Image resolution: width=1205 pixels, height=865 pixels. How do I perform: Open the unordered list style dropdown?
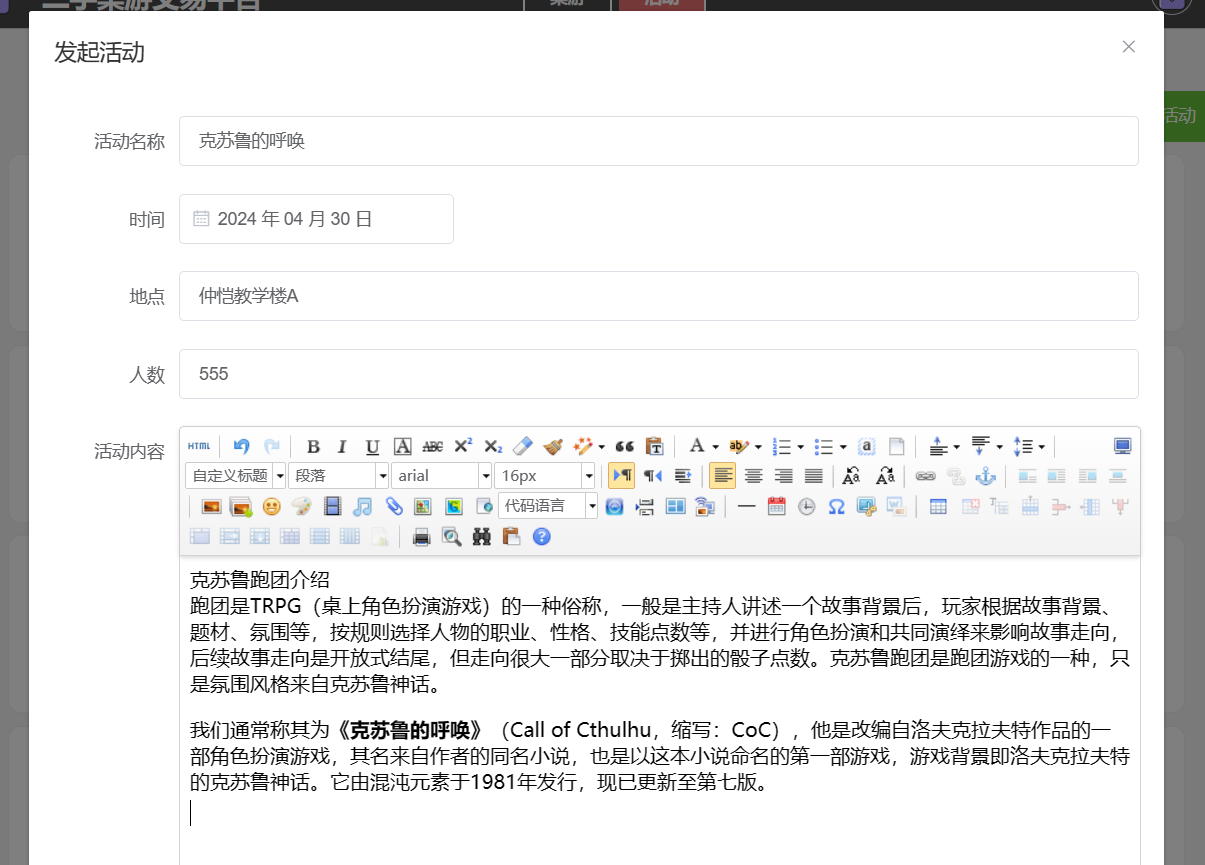click(x=843, y=447)
